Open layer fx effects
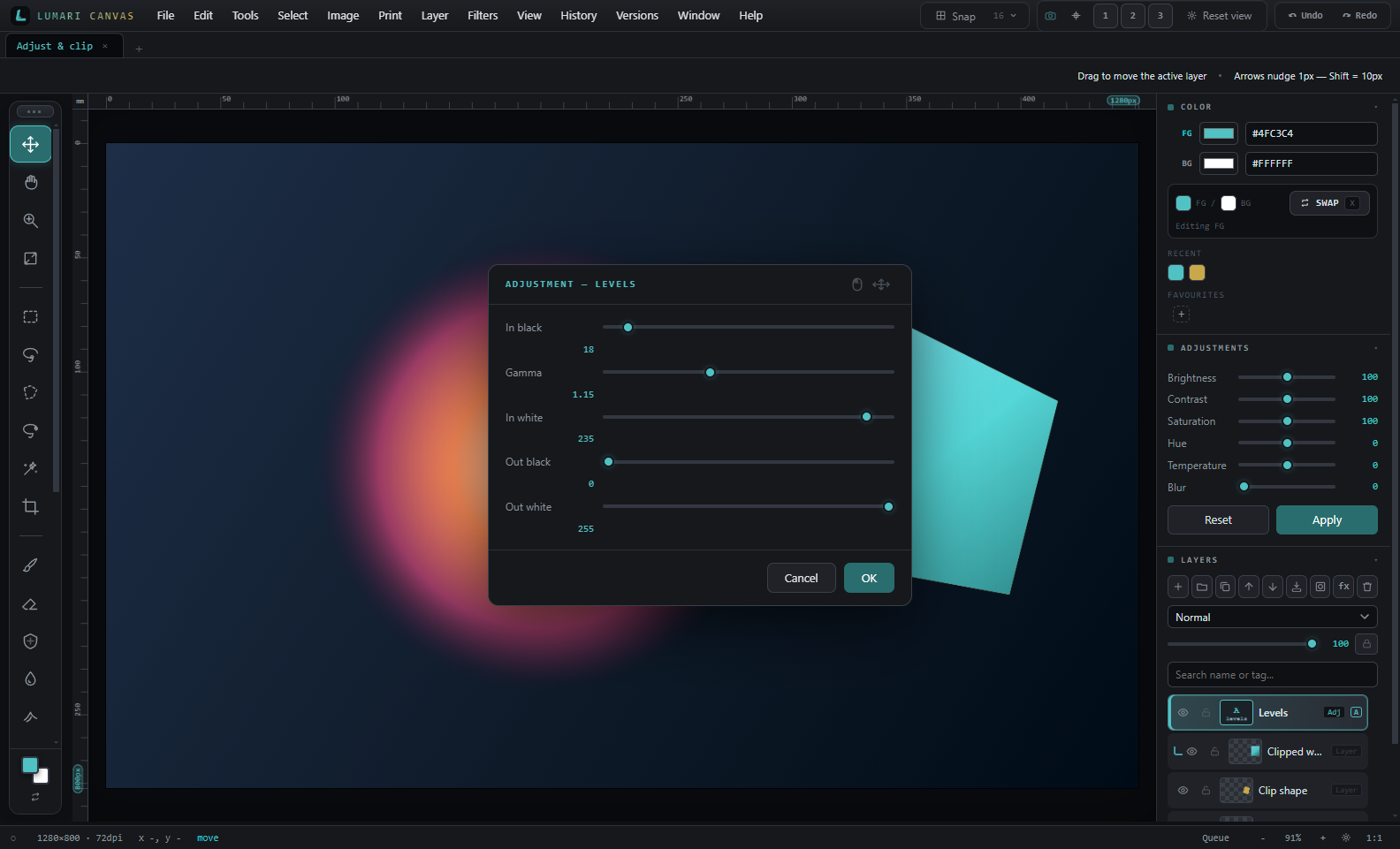This screenshot has height=849, width=1400. pyautogui.click(x=1343, y=587)
